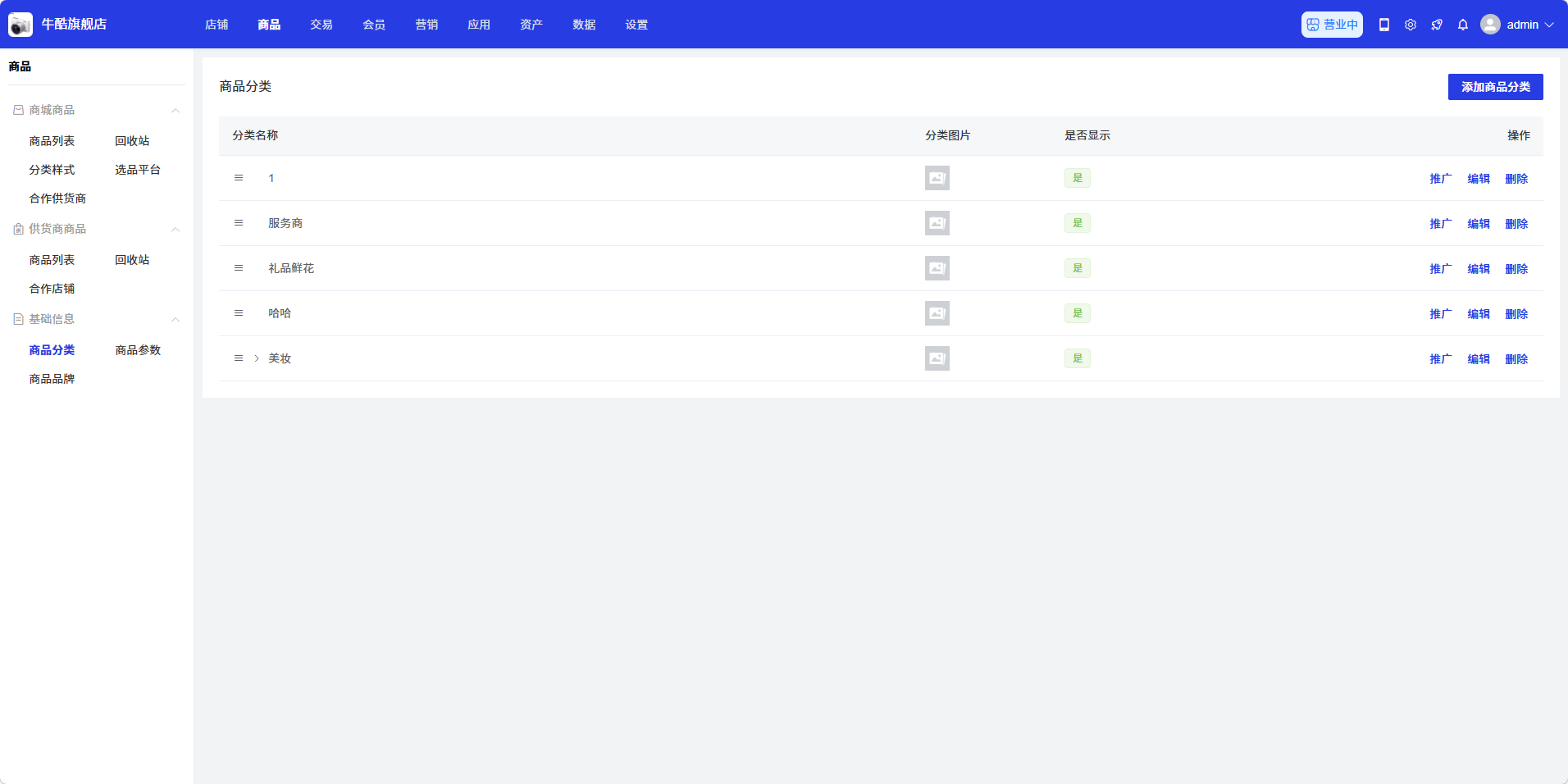Click the 添加商品分类 button

[1496, 87]
